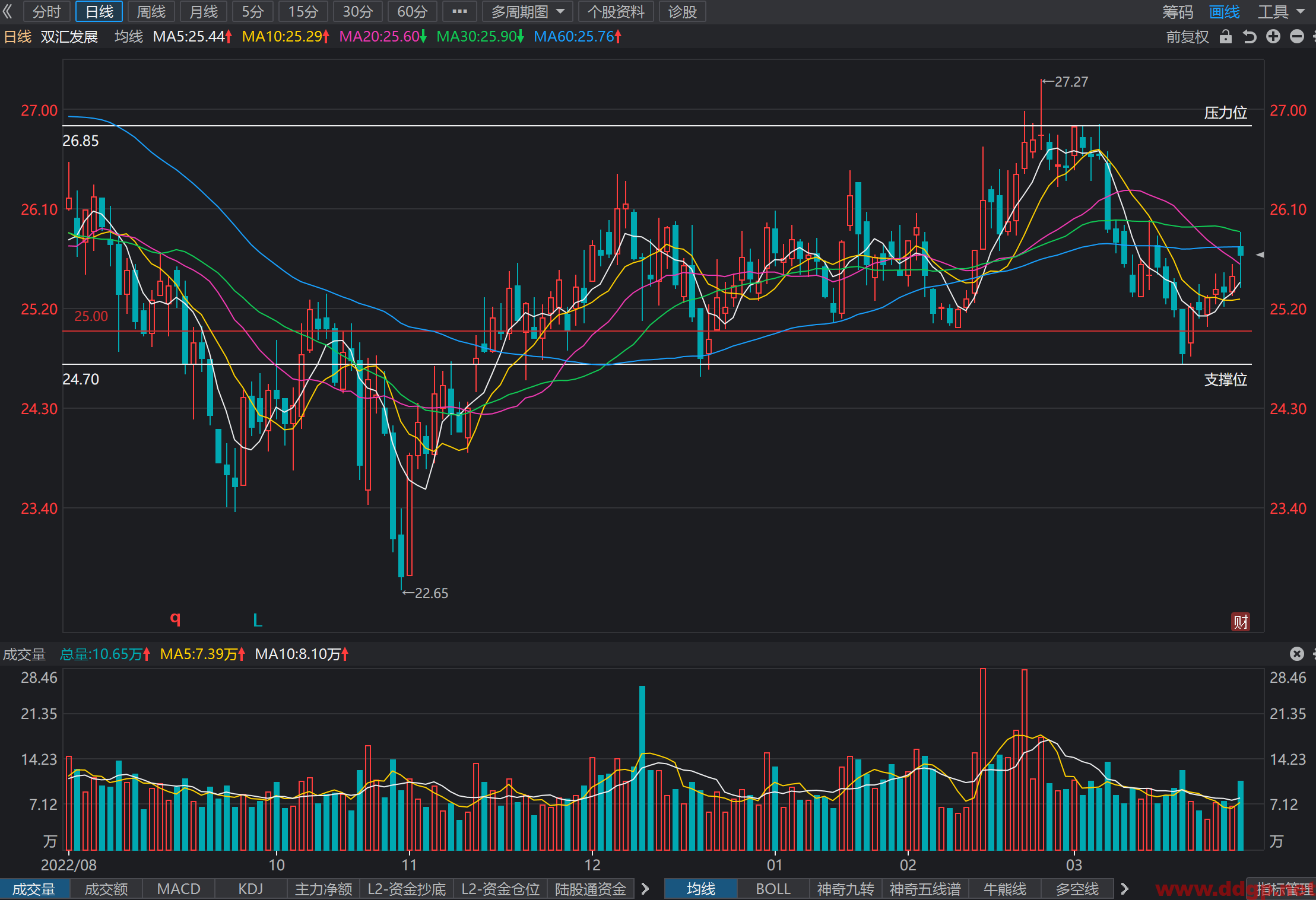This screenshot has height=900, width=1316.
Task: Click the red 财 marker icon
Action: [1241, 622]
